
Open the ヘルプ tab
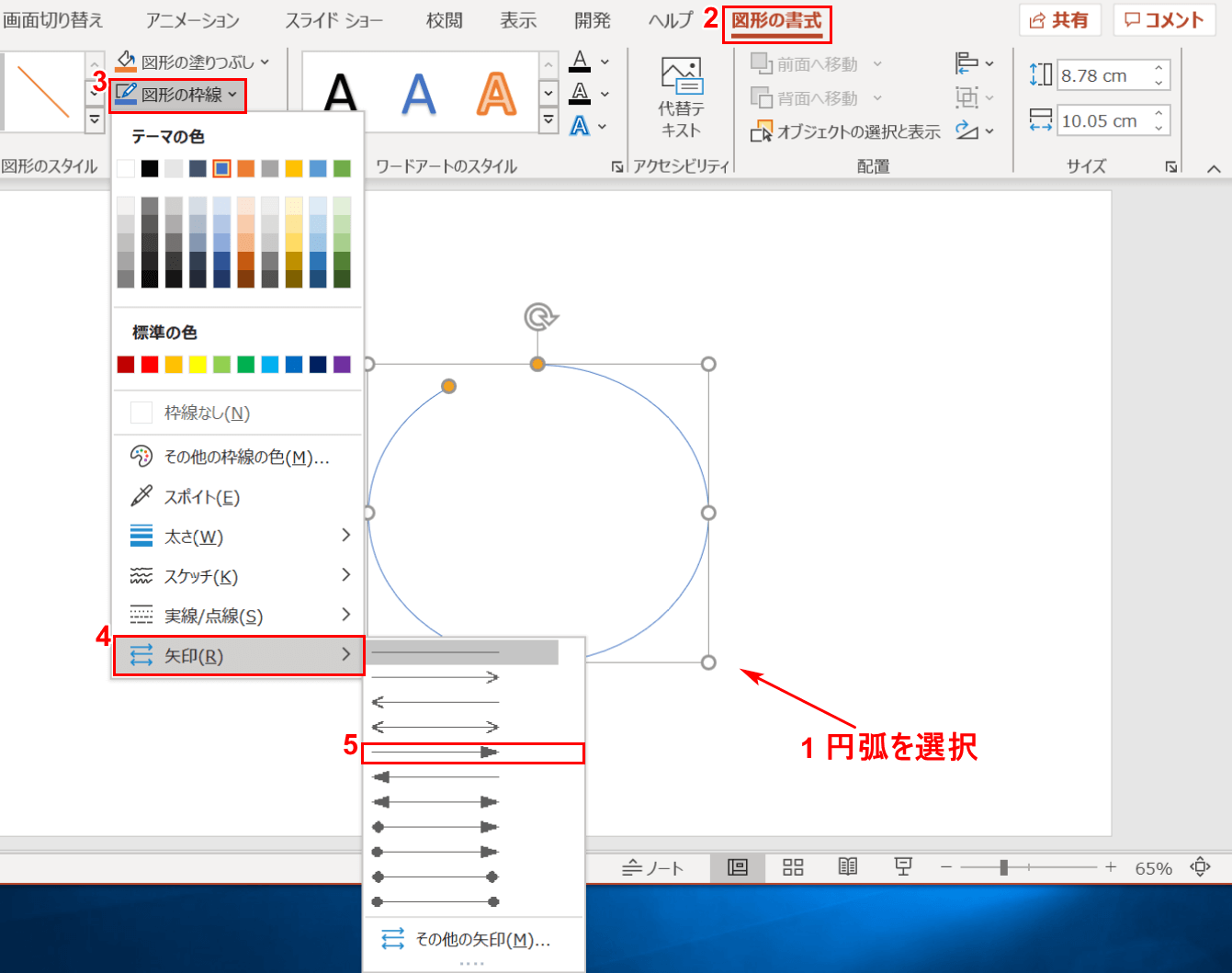(x=670, y=20)
